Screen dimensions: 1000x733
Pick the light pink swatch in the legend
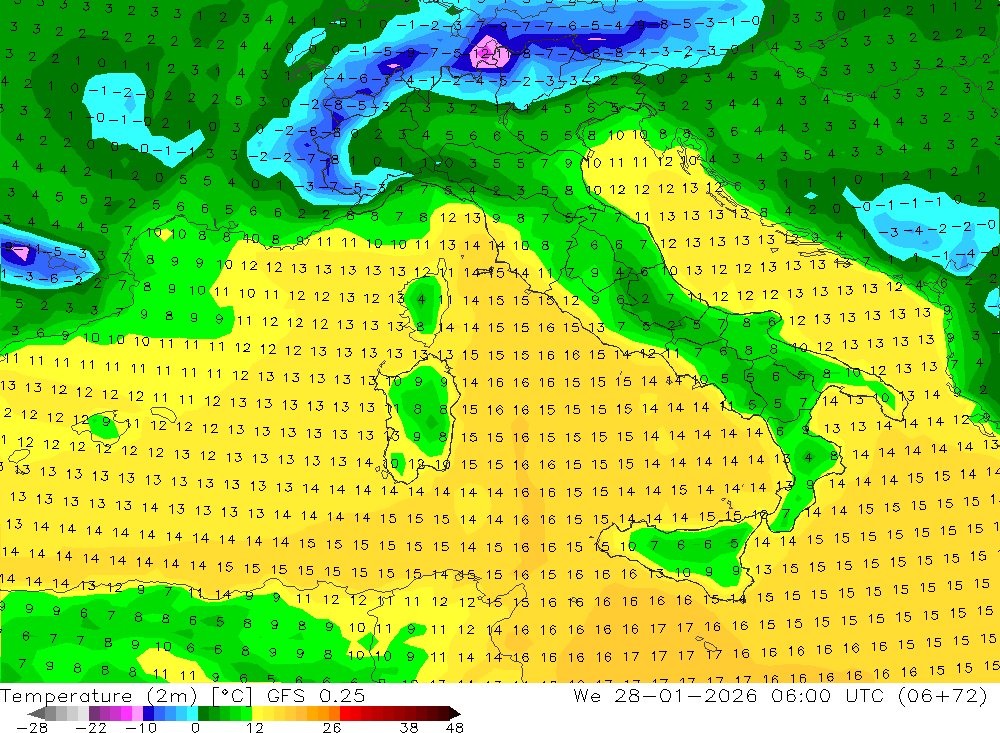point(137,714)
